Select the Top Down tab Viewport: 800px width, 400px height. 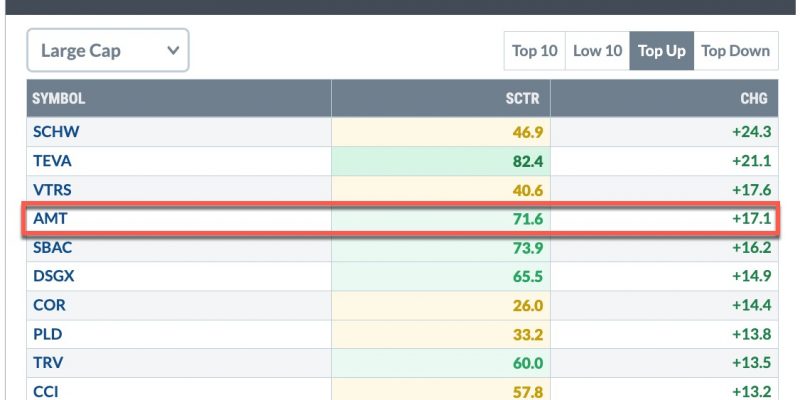tap(736, 51)
